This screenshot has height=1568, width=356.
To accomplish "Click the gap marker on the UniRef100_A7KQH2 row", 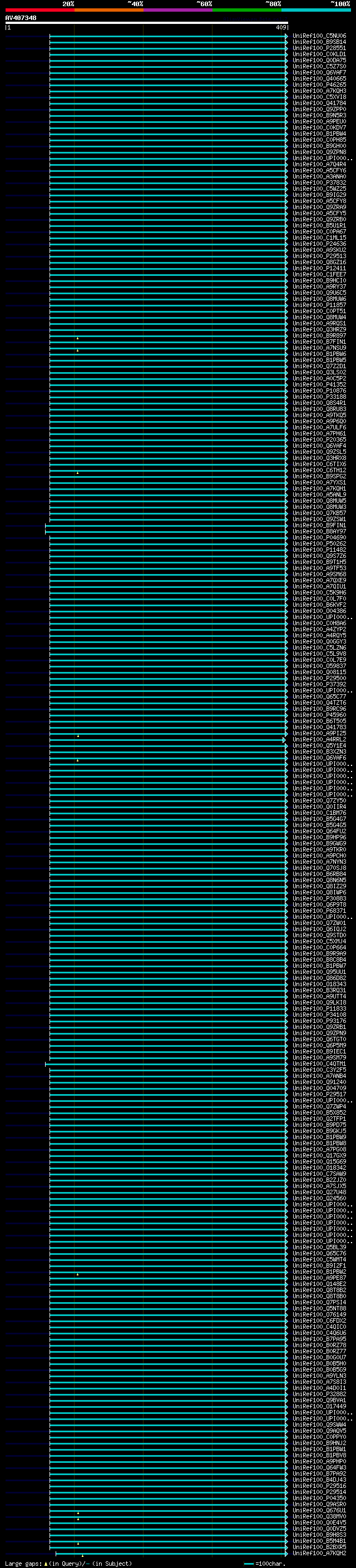I will (82, 1555).
